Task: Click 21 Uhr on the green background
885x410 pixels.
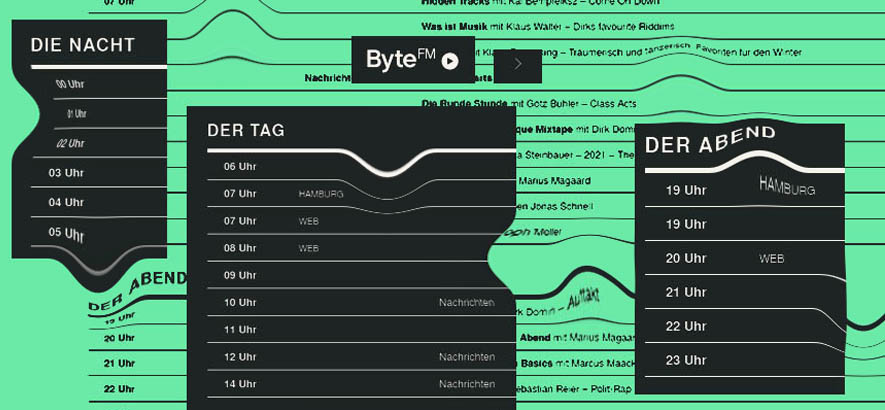Action: tap(119, 363)
